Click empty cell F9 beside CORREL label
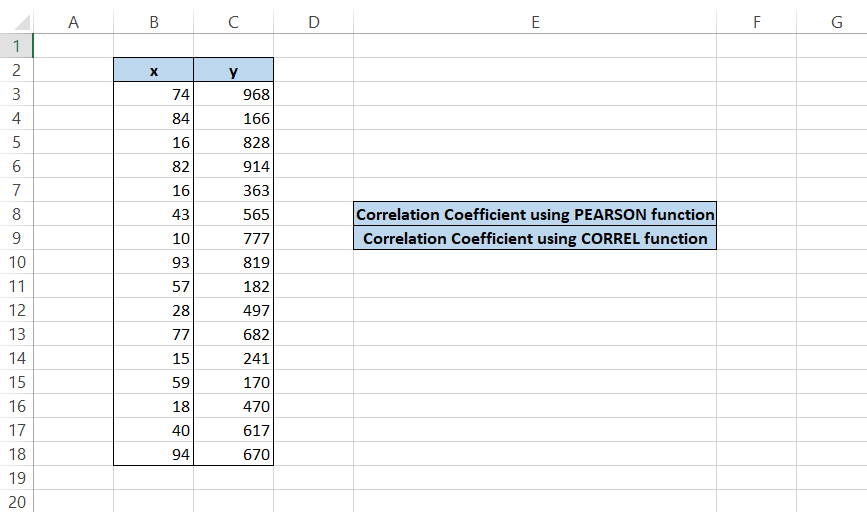867x512 pixels. pyautogui.click(x=756, y=238)
